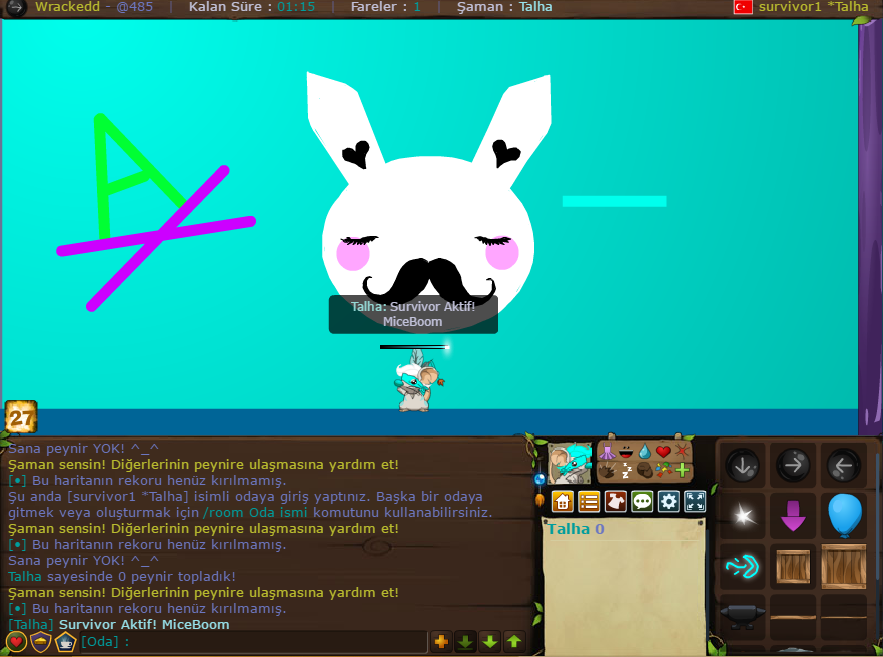Click the [Oda] chat input field

(253, 641)
